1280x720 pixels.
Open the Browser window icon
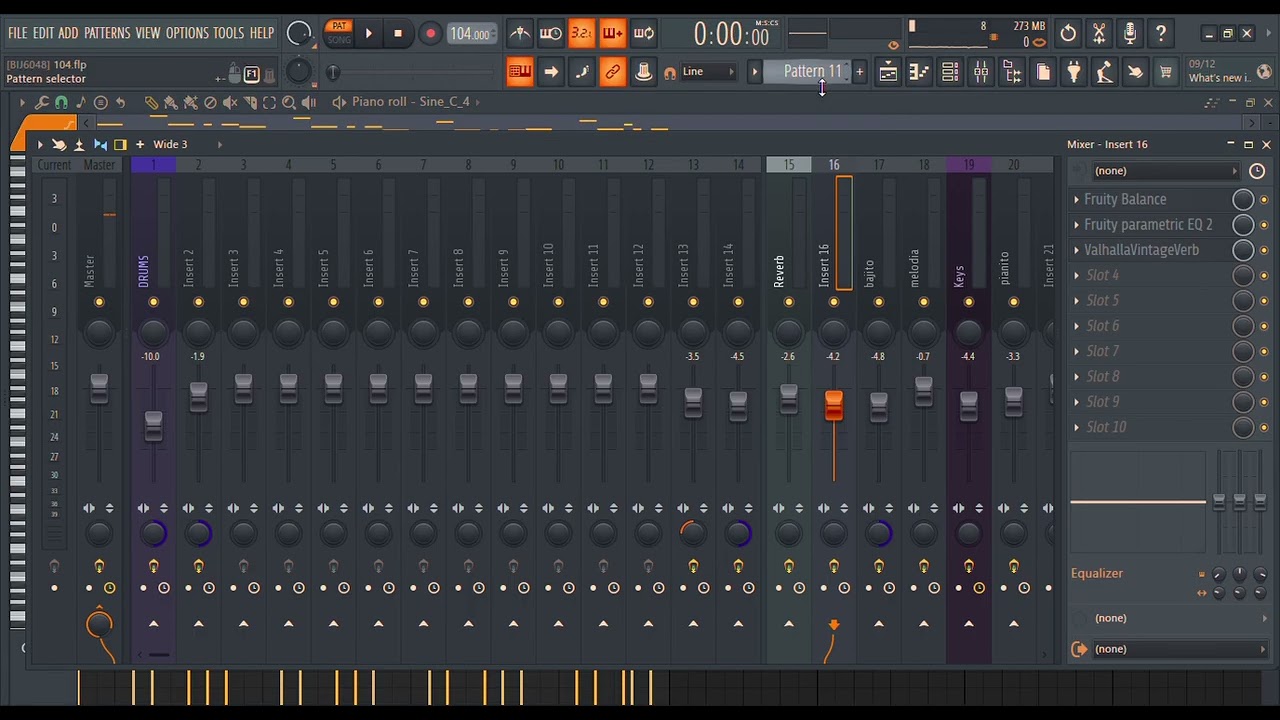tap(1012, 72)
